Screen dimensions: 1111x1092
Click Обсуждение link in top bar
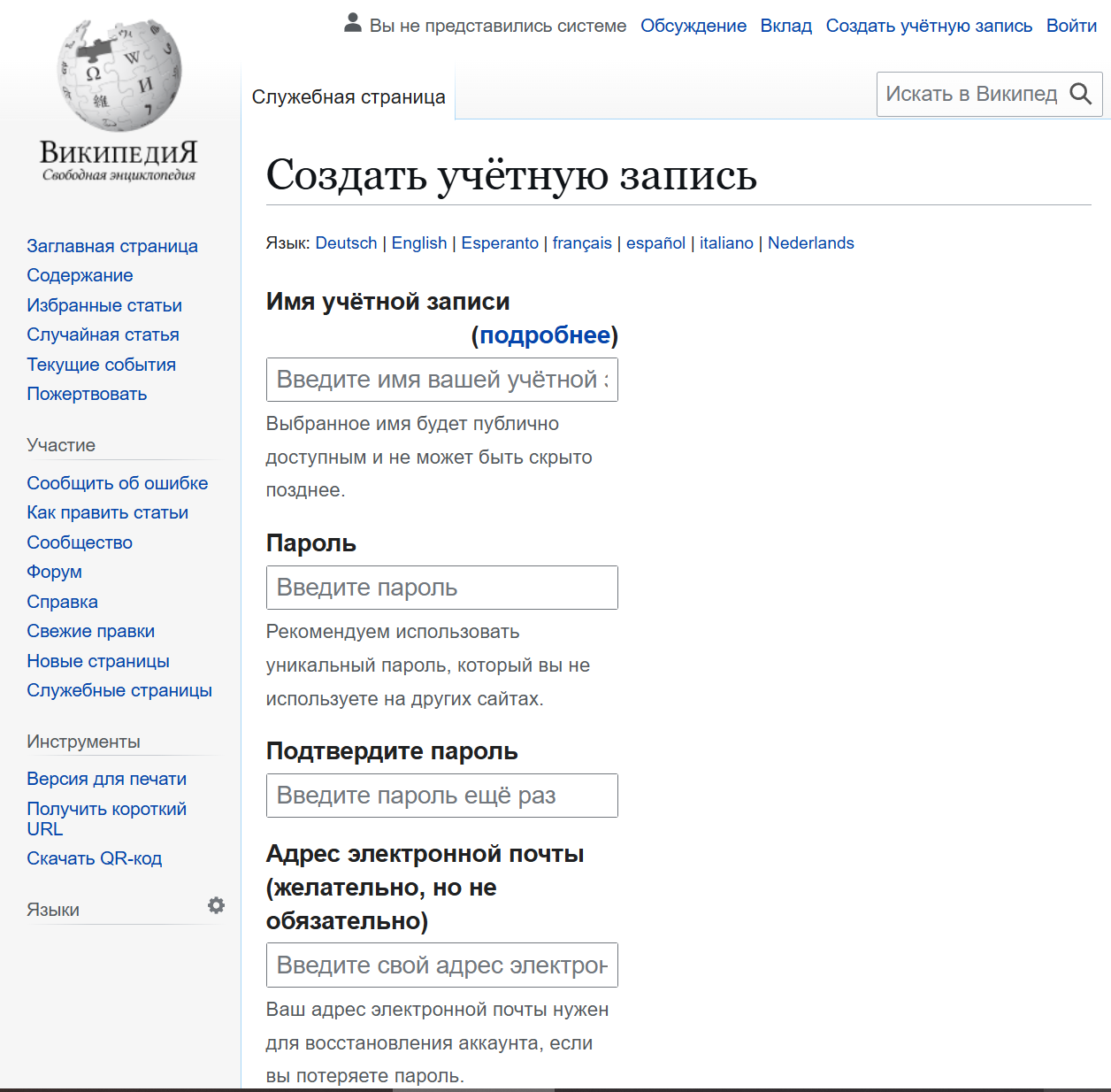pyautogui.click(x=693, y=26)
